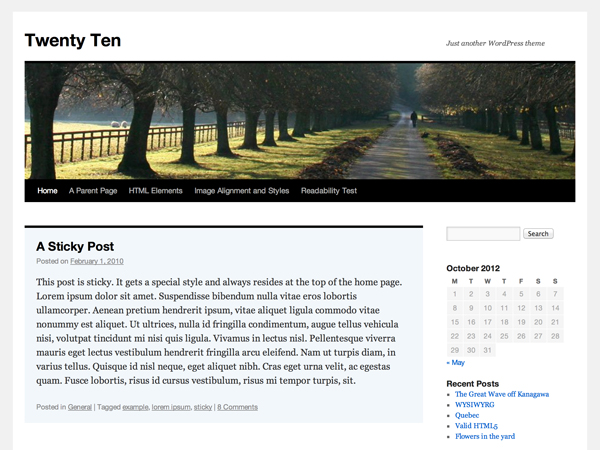Open the sticky tag link
Viewport: 600px width, 450px height.
[x=203, y=407]
